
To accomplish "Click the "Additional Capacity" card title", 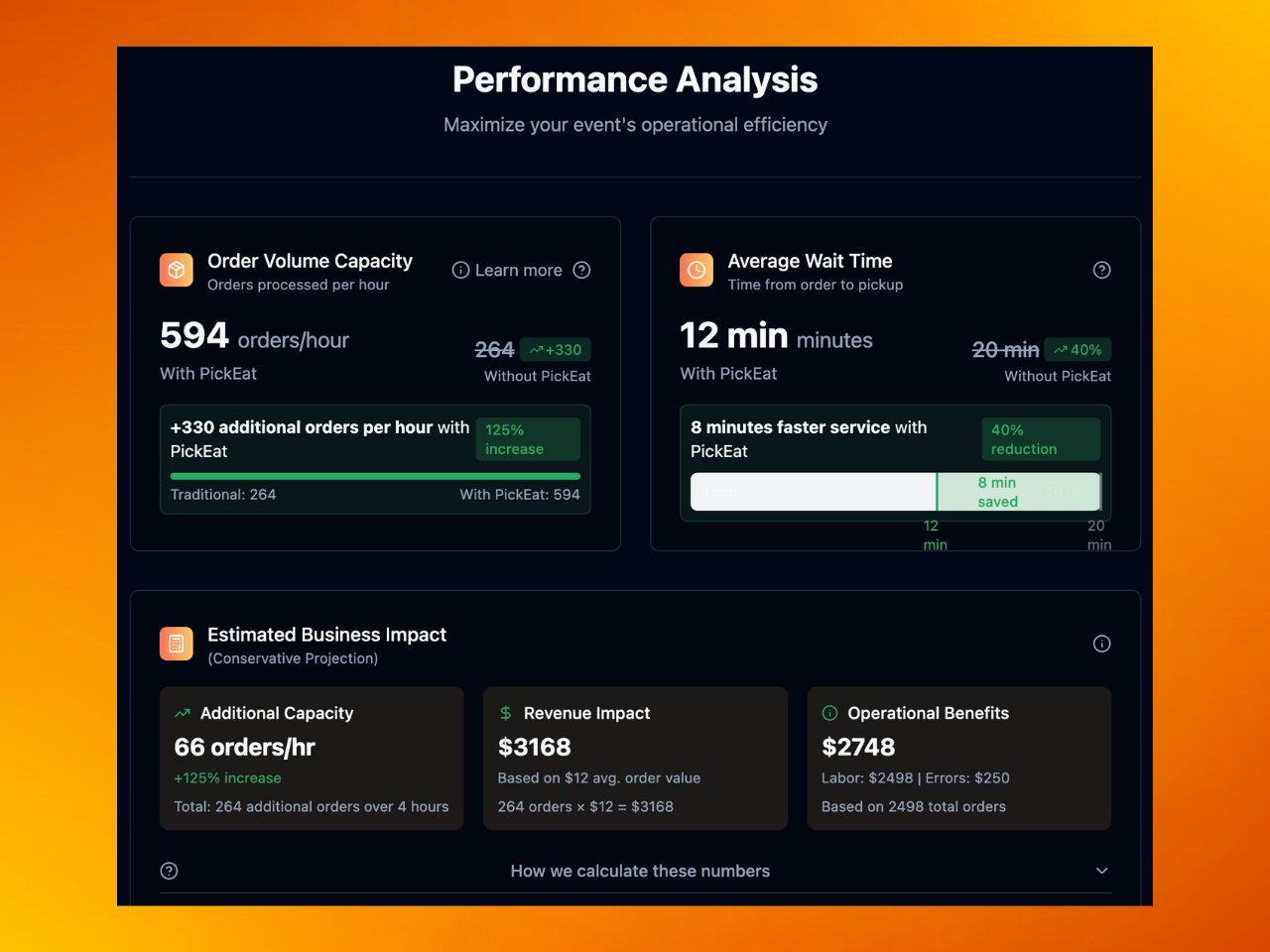I will pos(277,713).
